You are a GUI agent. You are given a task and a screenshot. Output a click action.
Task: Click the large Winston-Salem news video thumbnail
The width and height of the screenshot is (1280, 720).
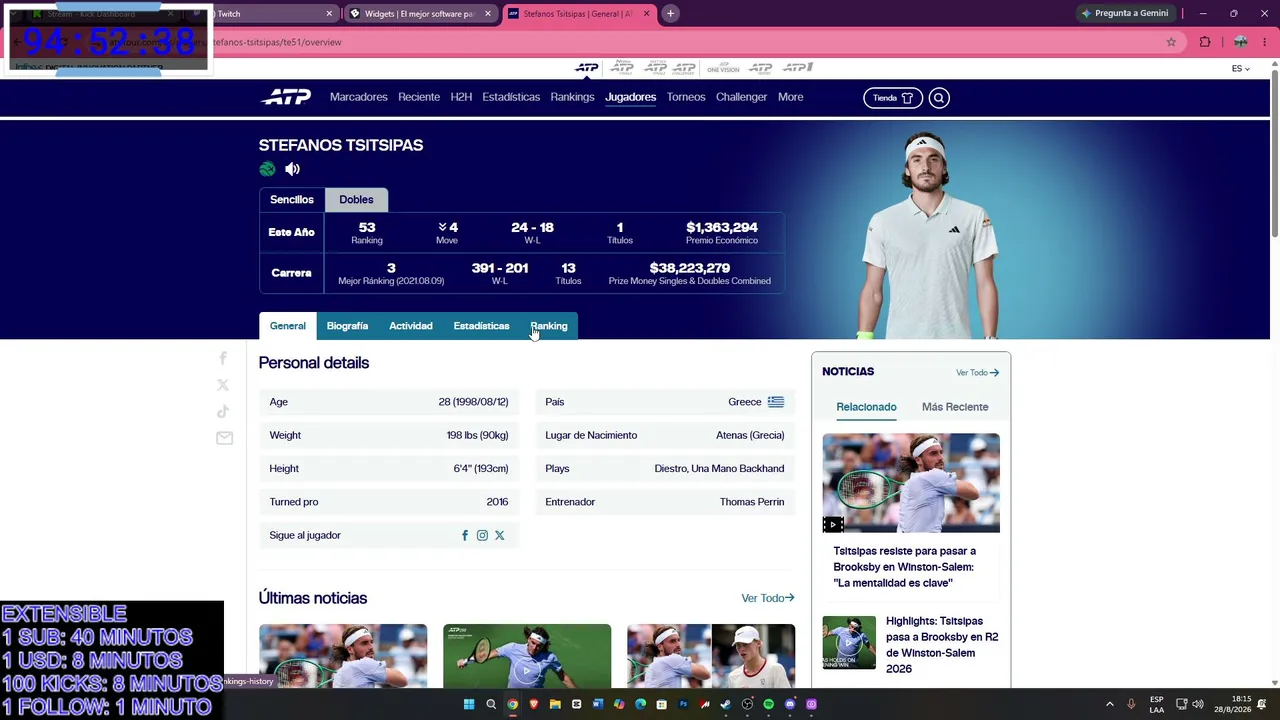[x=911, y=483]
